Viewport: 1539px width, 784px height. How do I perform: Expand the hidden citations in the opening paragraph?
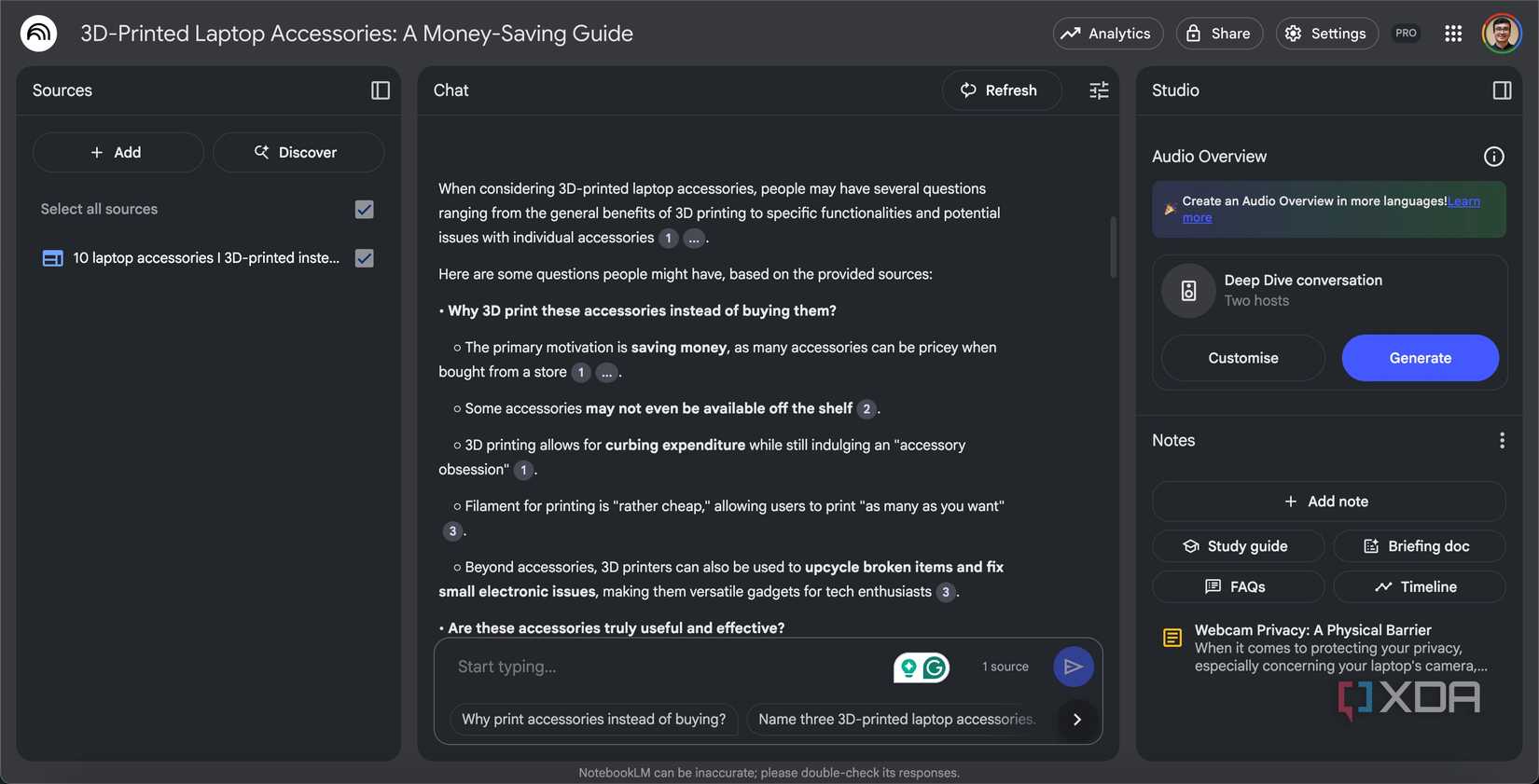pos(694,238)
